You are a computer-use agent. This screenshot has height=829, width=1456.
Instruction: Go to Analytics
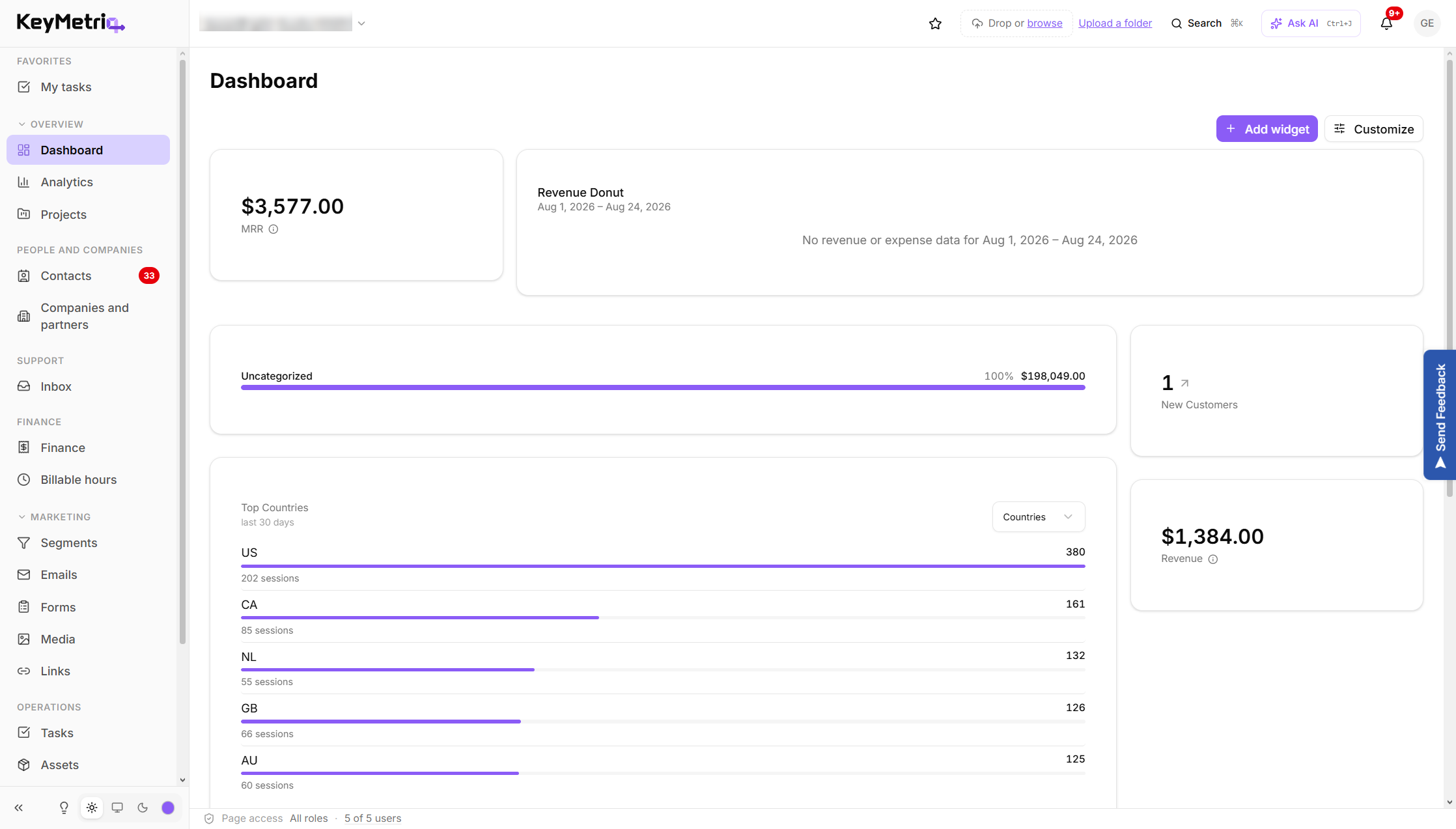88,182
